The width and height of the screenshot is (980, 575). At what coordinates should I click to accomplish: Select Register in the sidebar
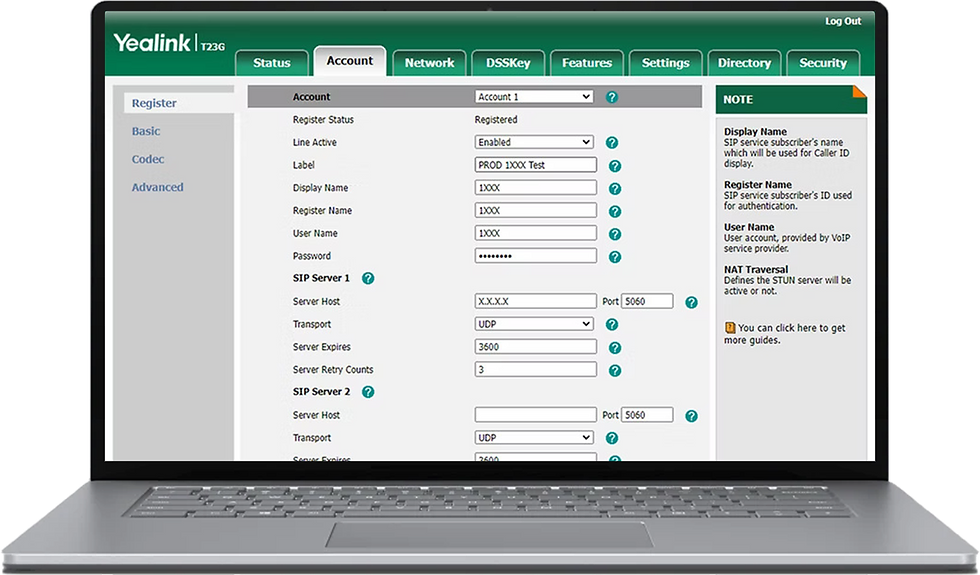(x=178, y=103)
